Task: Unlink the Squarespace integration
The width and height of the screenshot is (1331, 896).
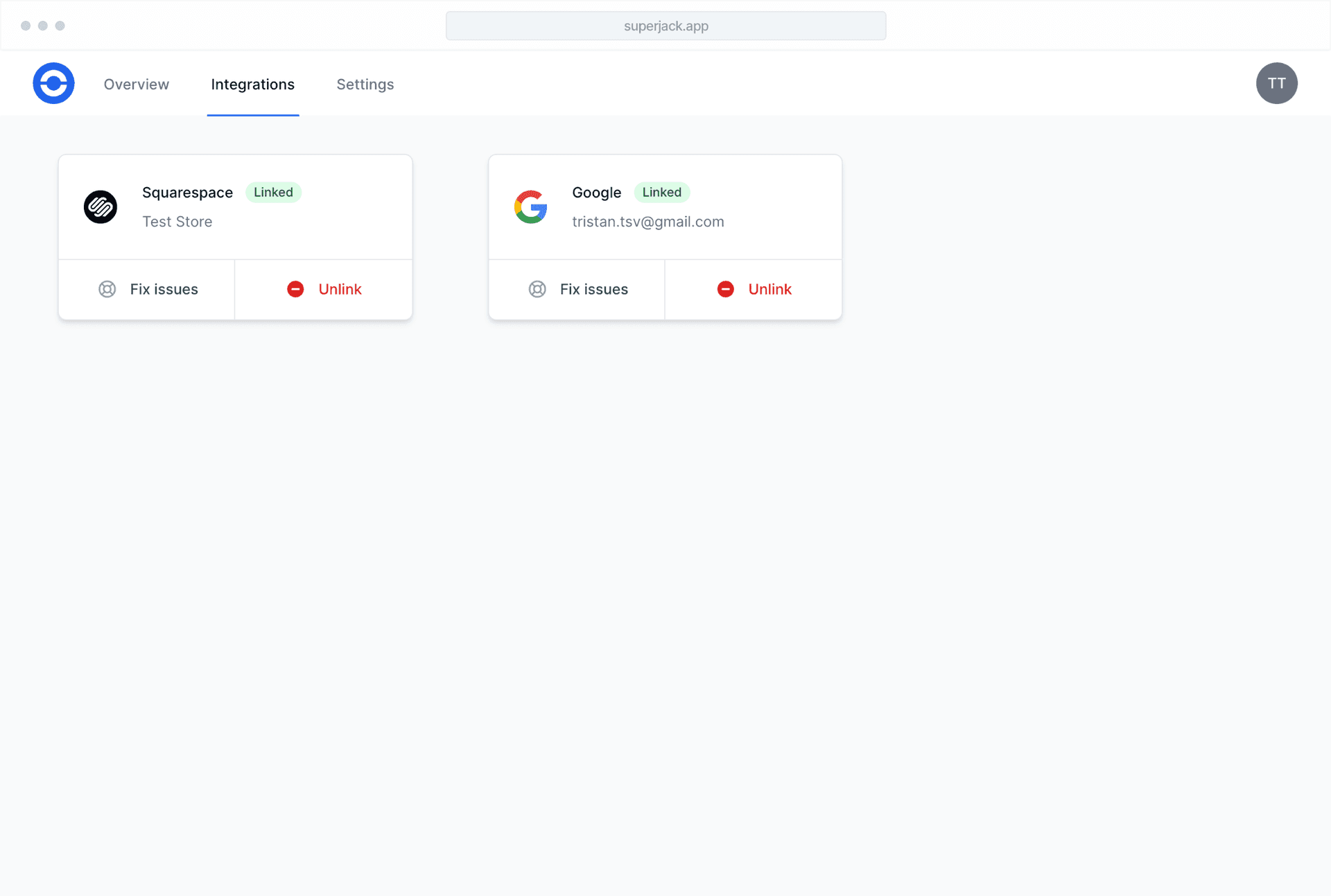Action: 339,289
